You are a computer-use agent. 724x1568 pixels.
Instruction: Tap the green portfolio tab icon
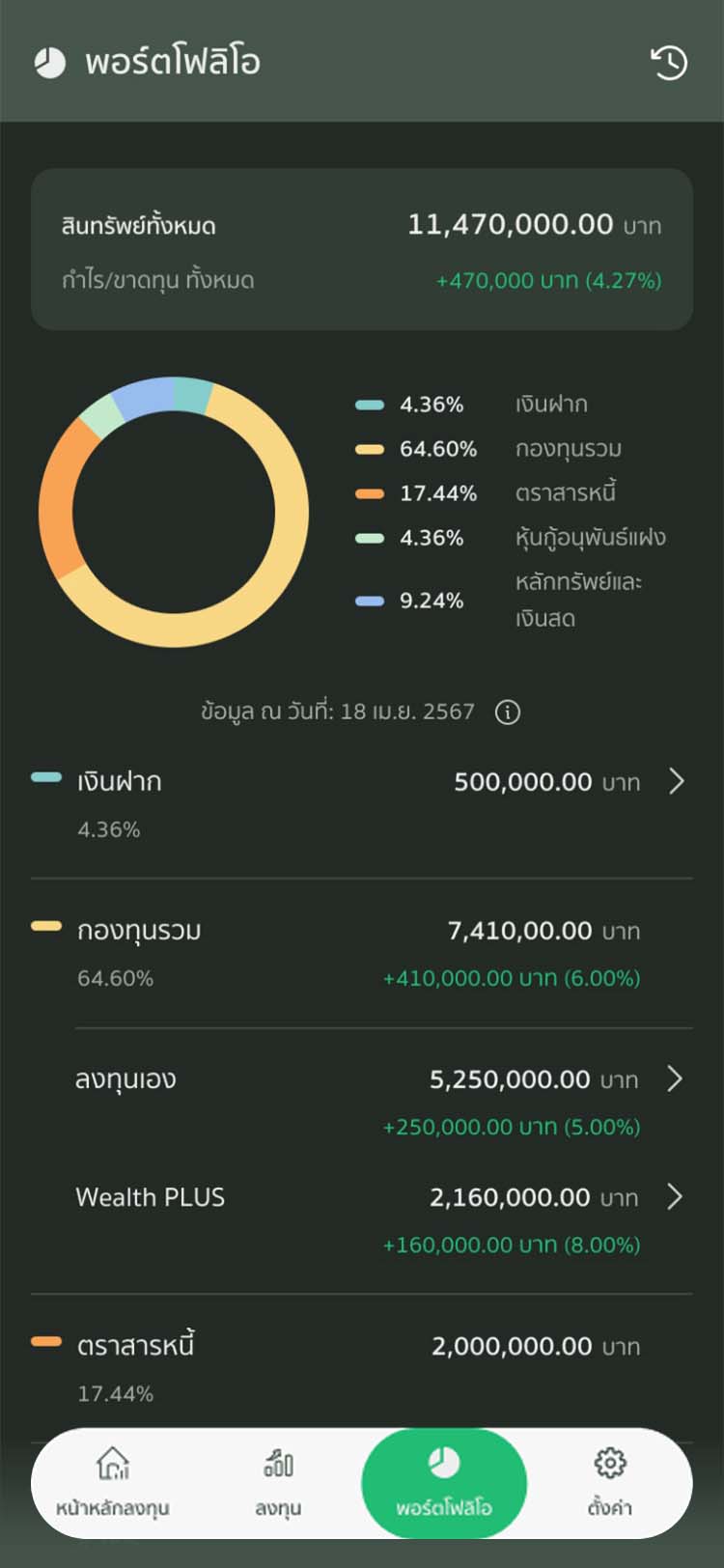click(444, 1464)
